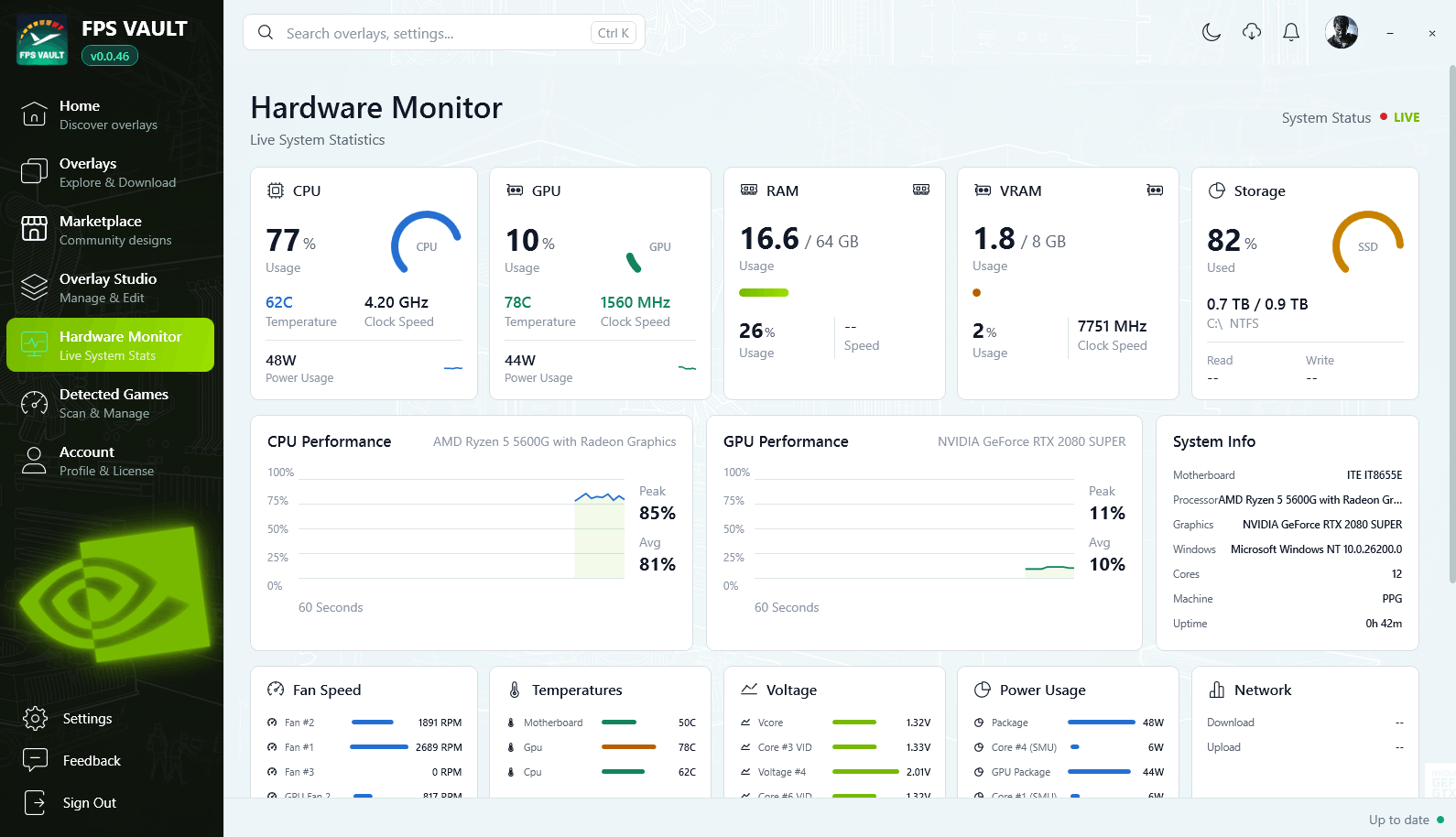This screenshot has width=1456, height=837.
Task: Click the main page vertical scrollbar
Action: coord(1452,324)
